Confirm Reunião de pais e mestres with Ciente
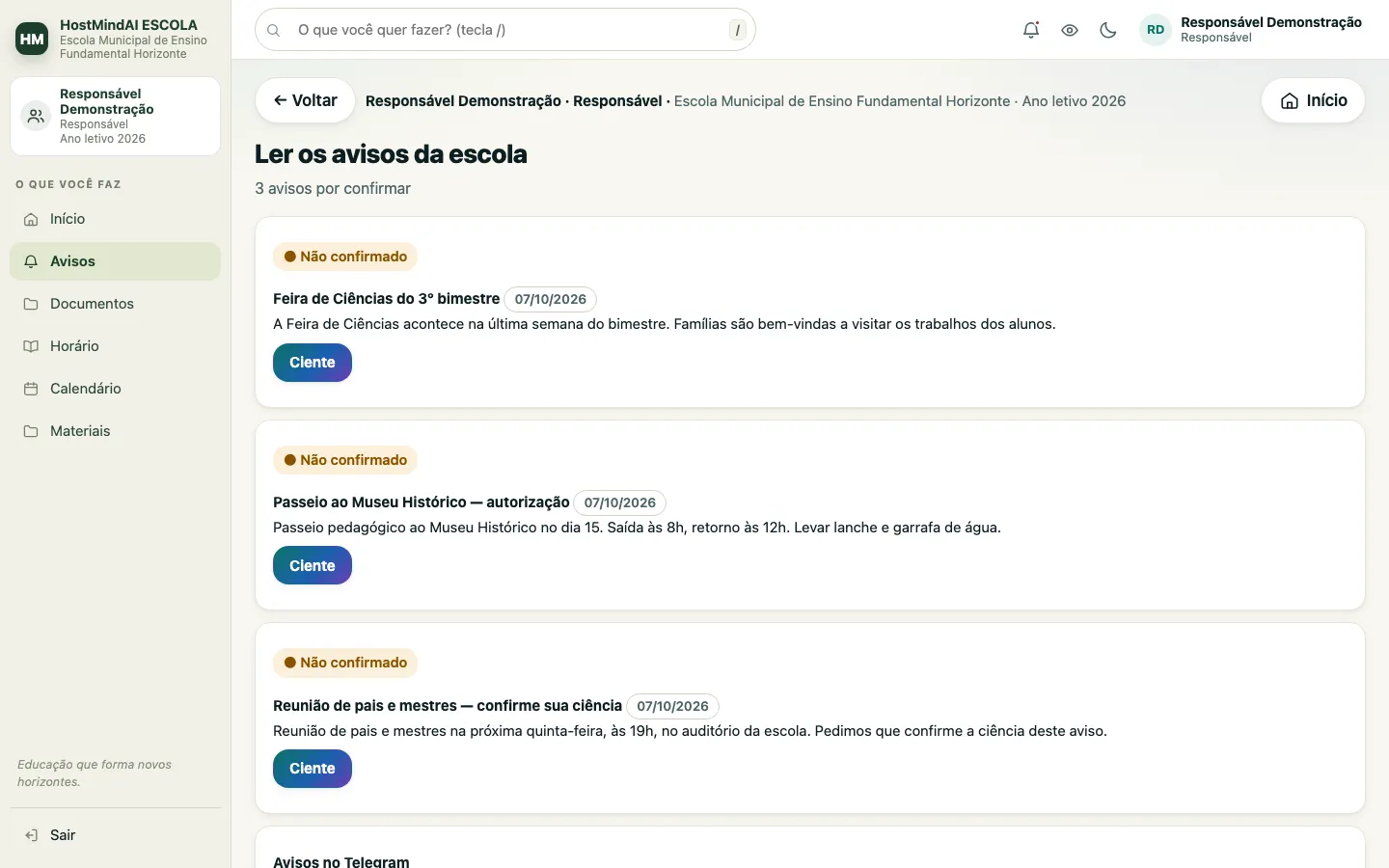Image resolution: width=1389 pixels, height=868 pixels. click(x=313, y=769)
